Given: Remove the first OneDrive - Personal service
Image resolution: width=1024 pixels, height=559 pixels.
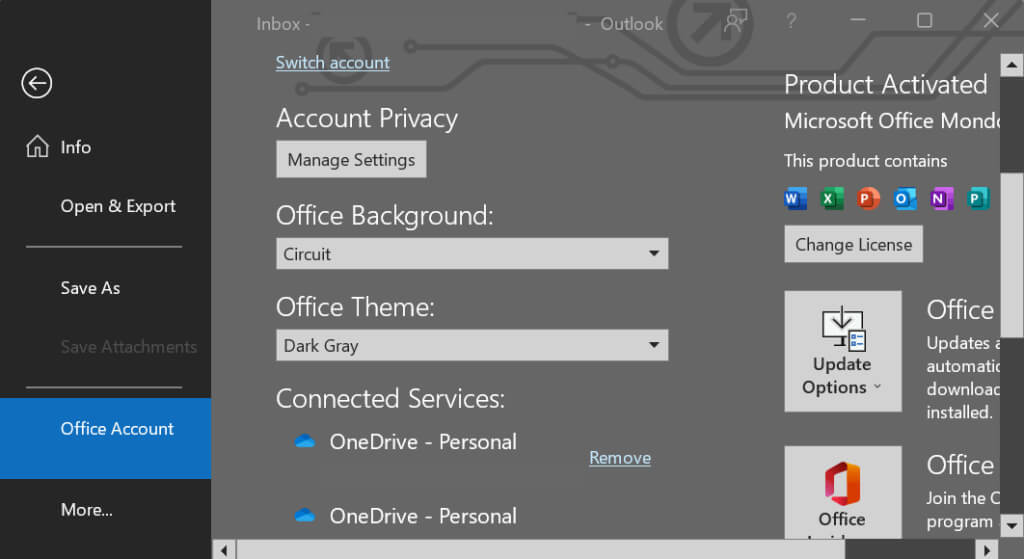Looking at the screenshot, I should pyautogui.click(x=620, y=458).
